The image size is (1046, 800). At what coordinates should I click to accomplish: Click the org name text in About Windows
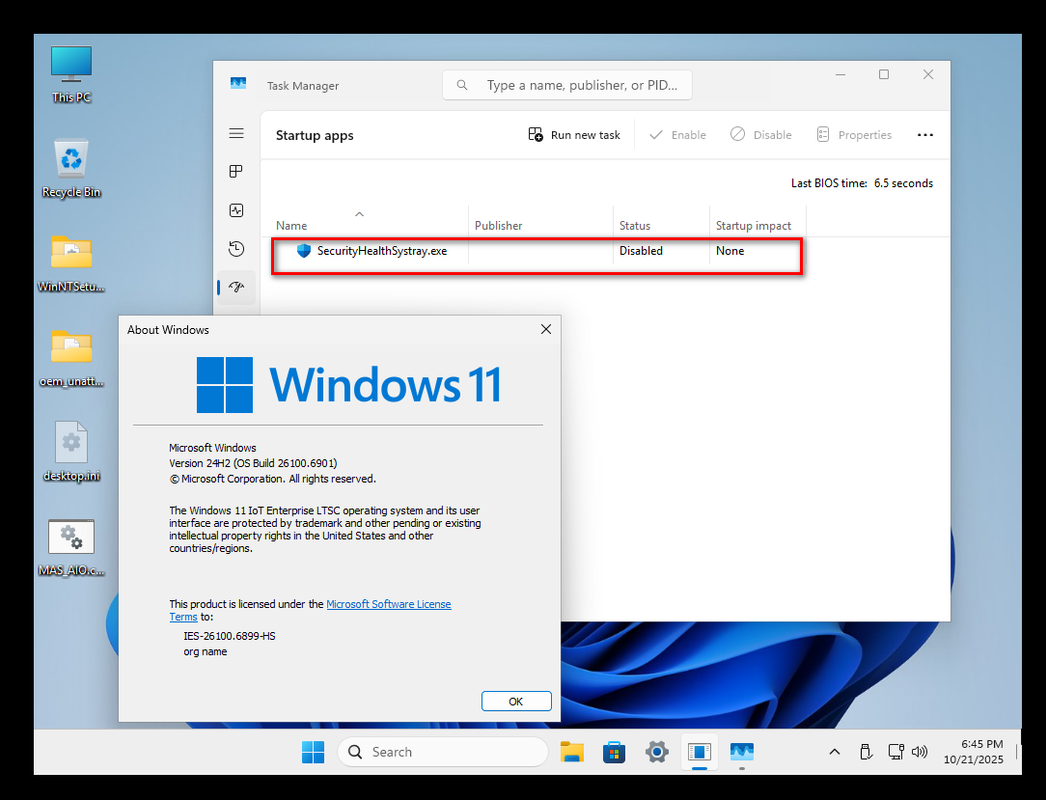[x=205, y=651]
